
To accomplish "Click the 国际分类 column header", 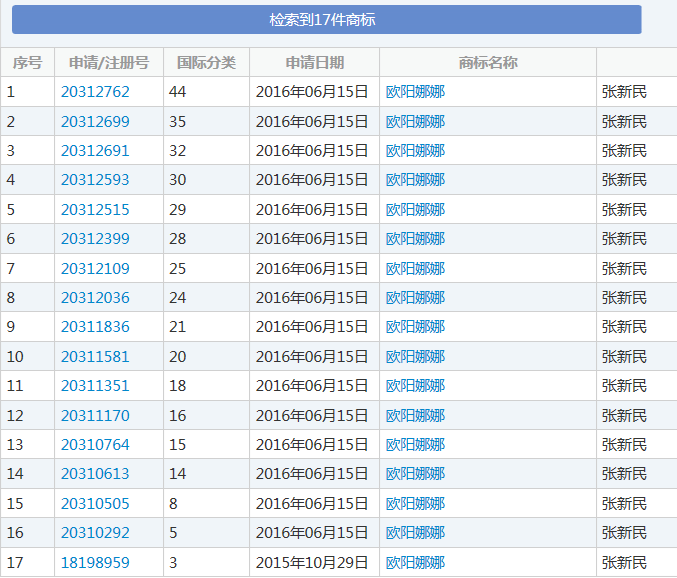I will pyautogui.click(x=206, y=63).
